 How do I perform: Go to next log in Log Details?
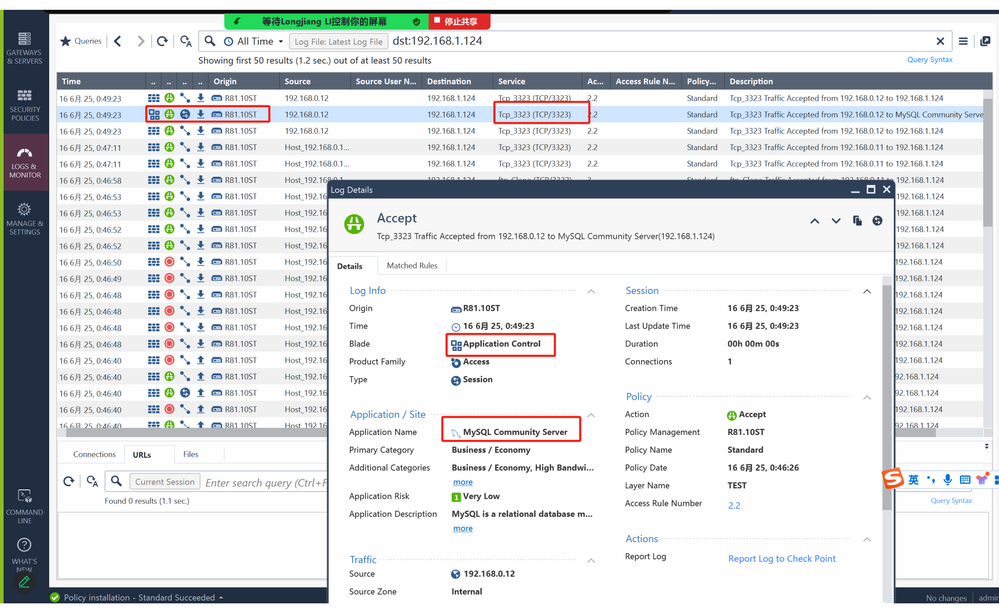pos(836,221)
